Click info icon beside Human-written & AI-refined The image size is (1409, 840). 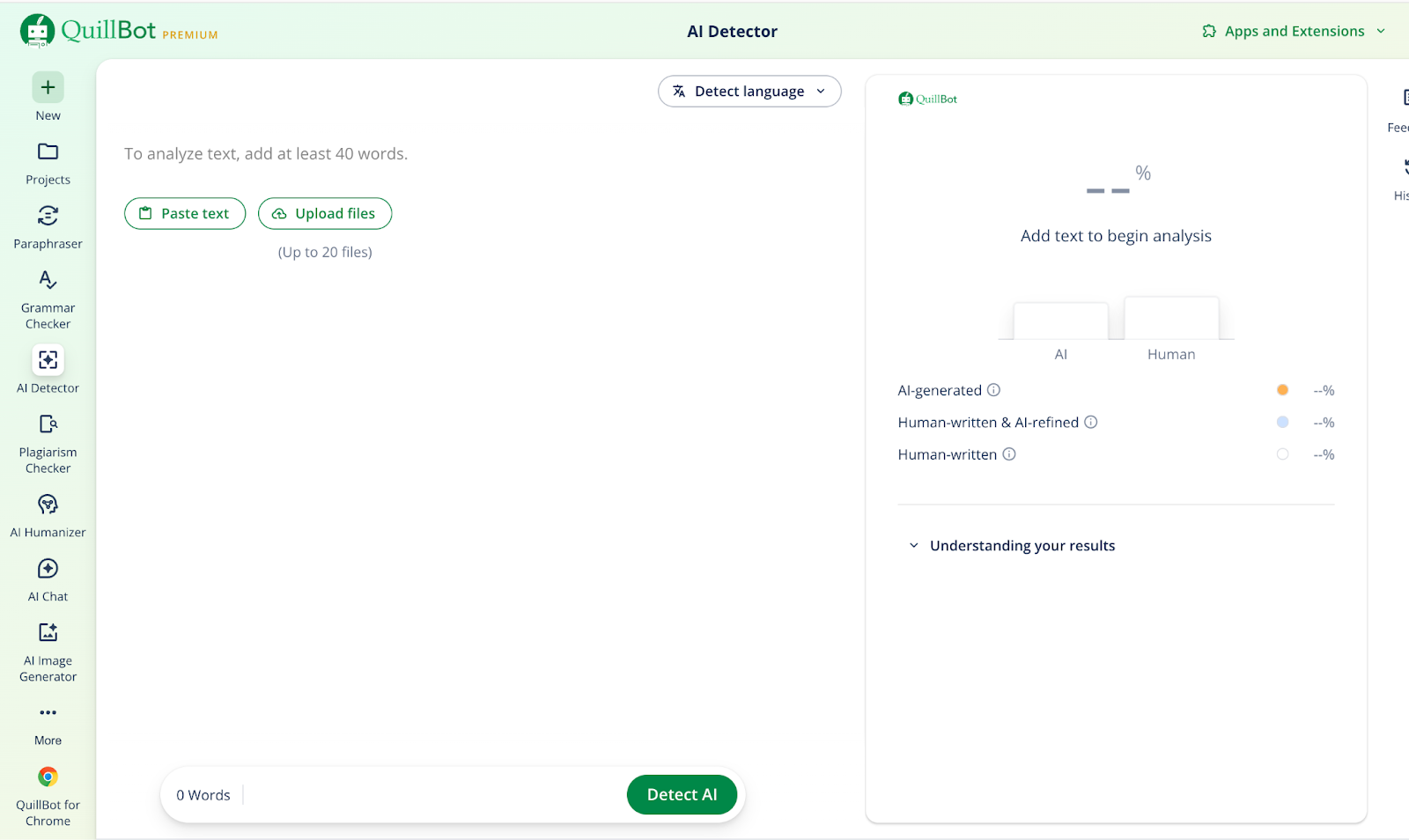pos(1090,423)
